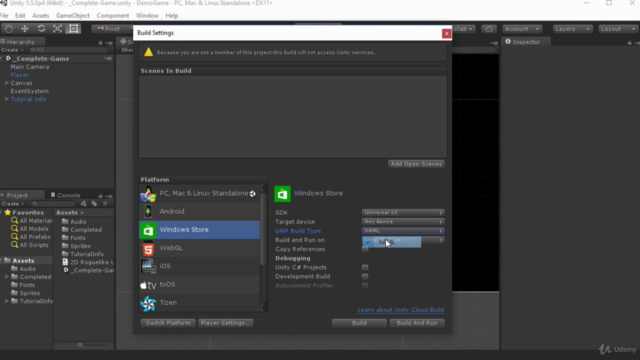Close the Build Settings dialog
This screenshot has width=640, height=360.
(446, 33)
